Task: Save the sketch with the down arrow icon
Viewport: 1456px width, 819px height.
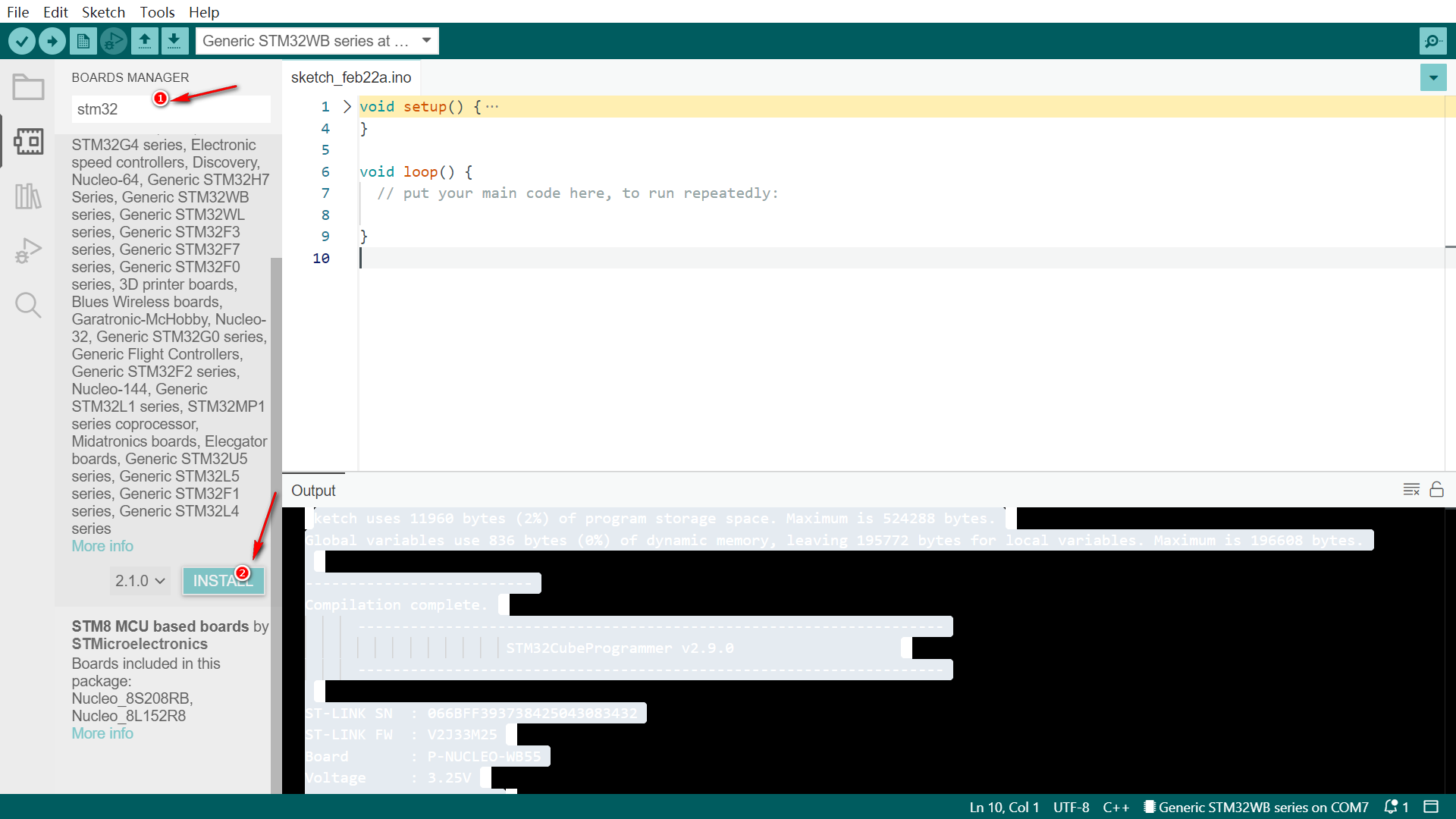Action: click(174, 41)
